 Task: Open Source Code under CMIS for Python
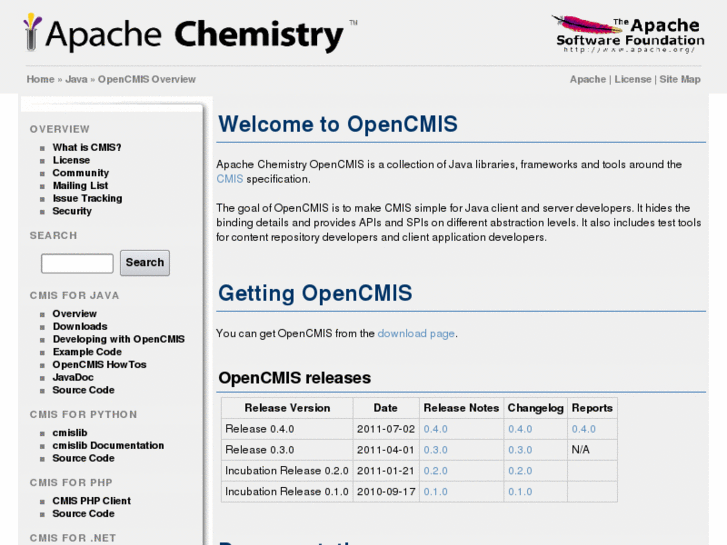(x=83, y=458)
